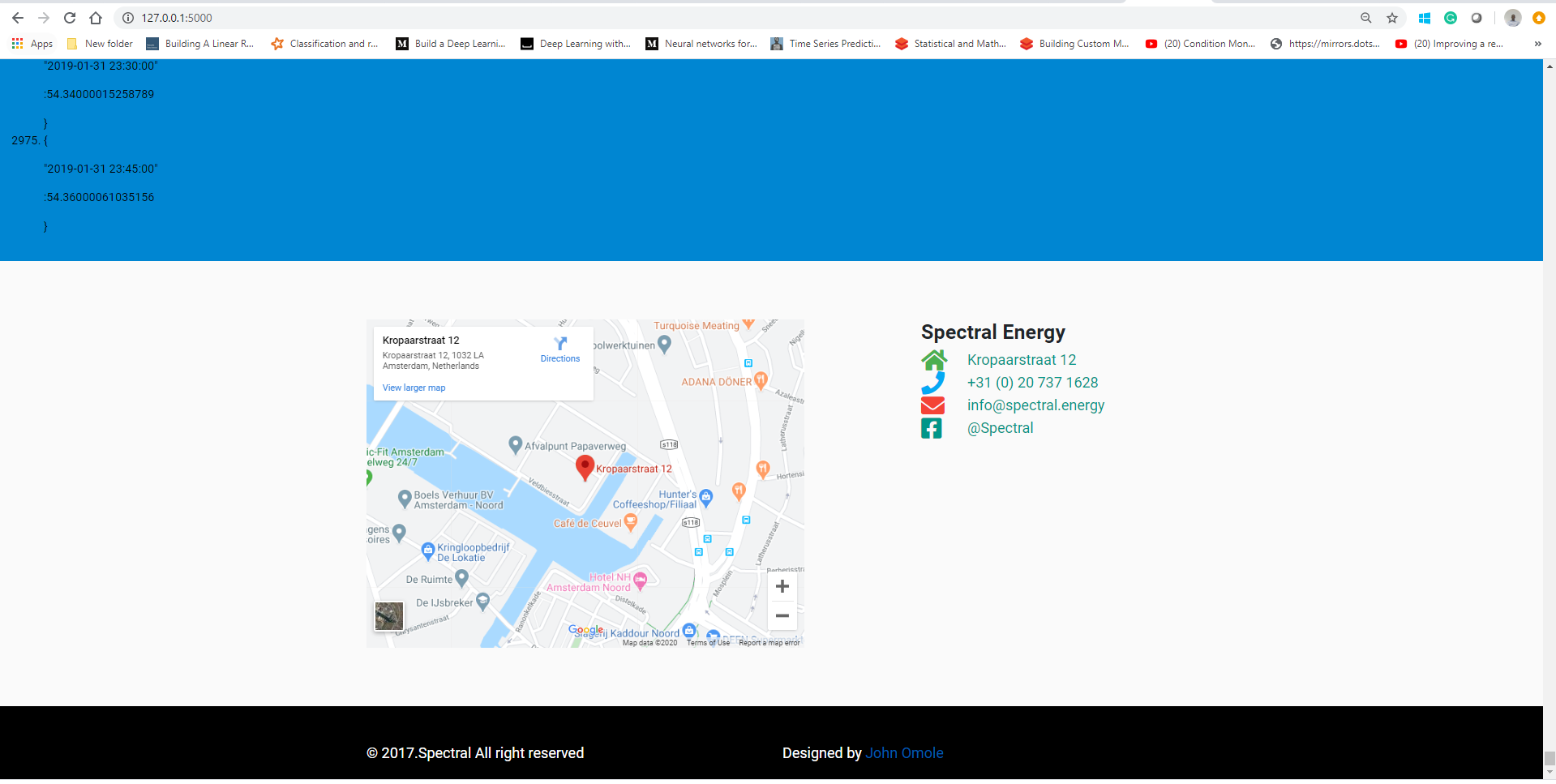This screenshot has height=784, width=1556.
Task: Open Build a Deep Learni... bookmark
Action: [x=450, y=44]
